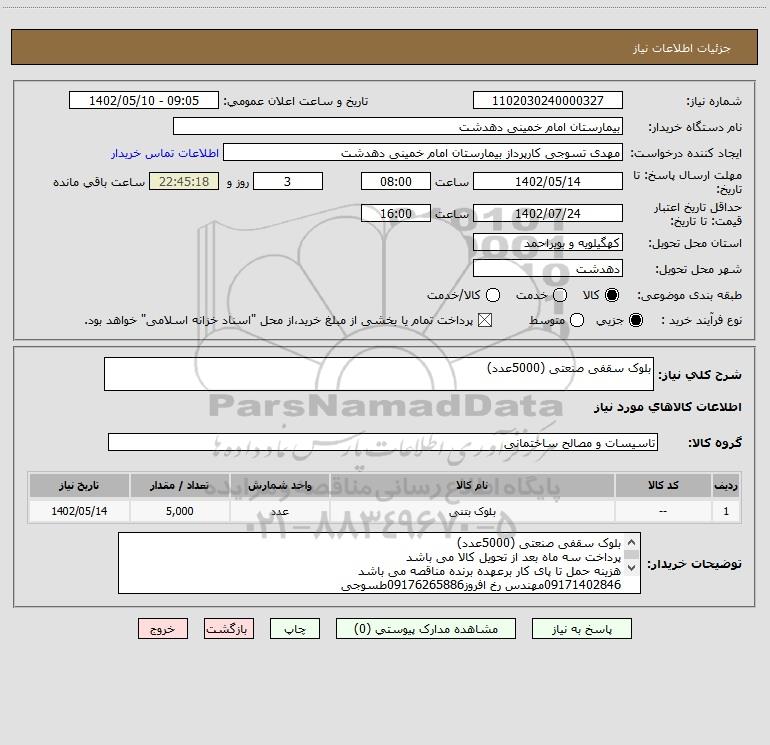Click the نام کالا column header
This screenshot has height=745, width=770.
(x=472, y=485)
